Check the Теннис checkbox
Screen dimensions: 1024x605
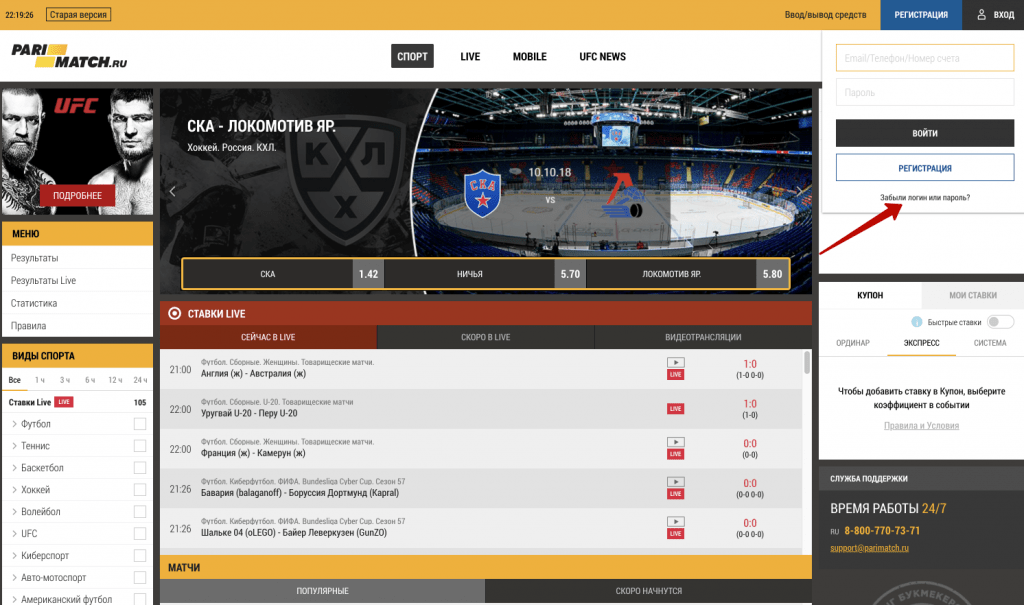[140, 446]
